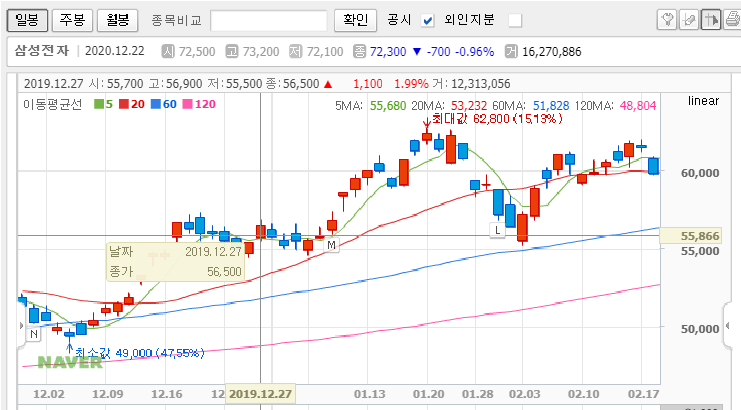Uncheck the 공시 disclosure checkbox
Viewport: 741px width, 410px height.
point(428,21)
